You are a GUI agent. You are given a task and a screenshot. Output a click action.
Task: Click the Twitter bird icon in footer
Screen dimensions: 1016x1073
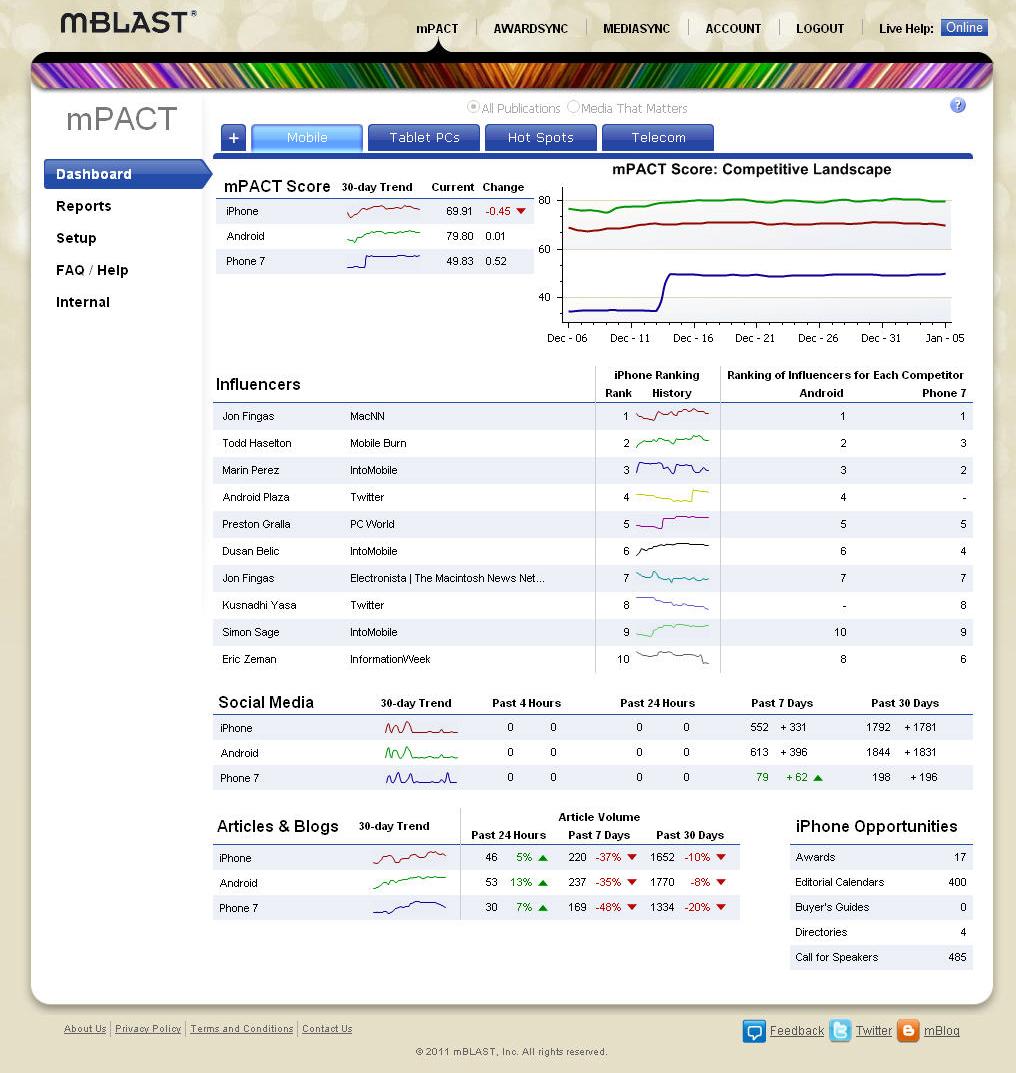[x=840, y=1031]
